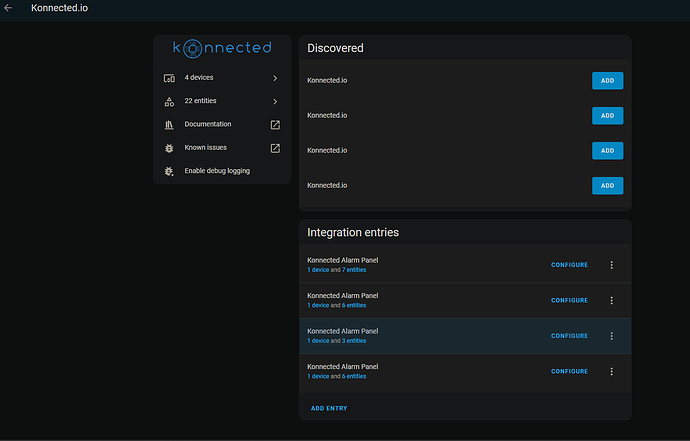Open three-dot menu of the last integration entry

611,371
